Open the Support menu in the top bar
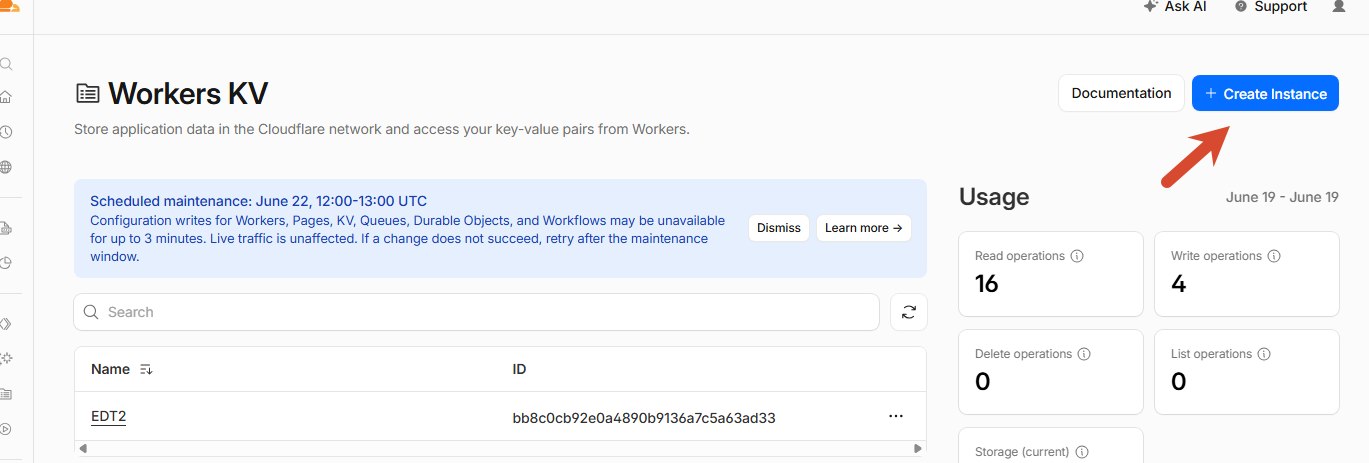 coord(1270,6)
